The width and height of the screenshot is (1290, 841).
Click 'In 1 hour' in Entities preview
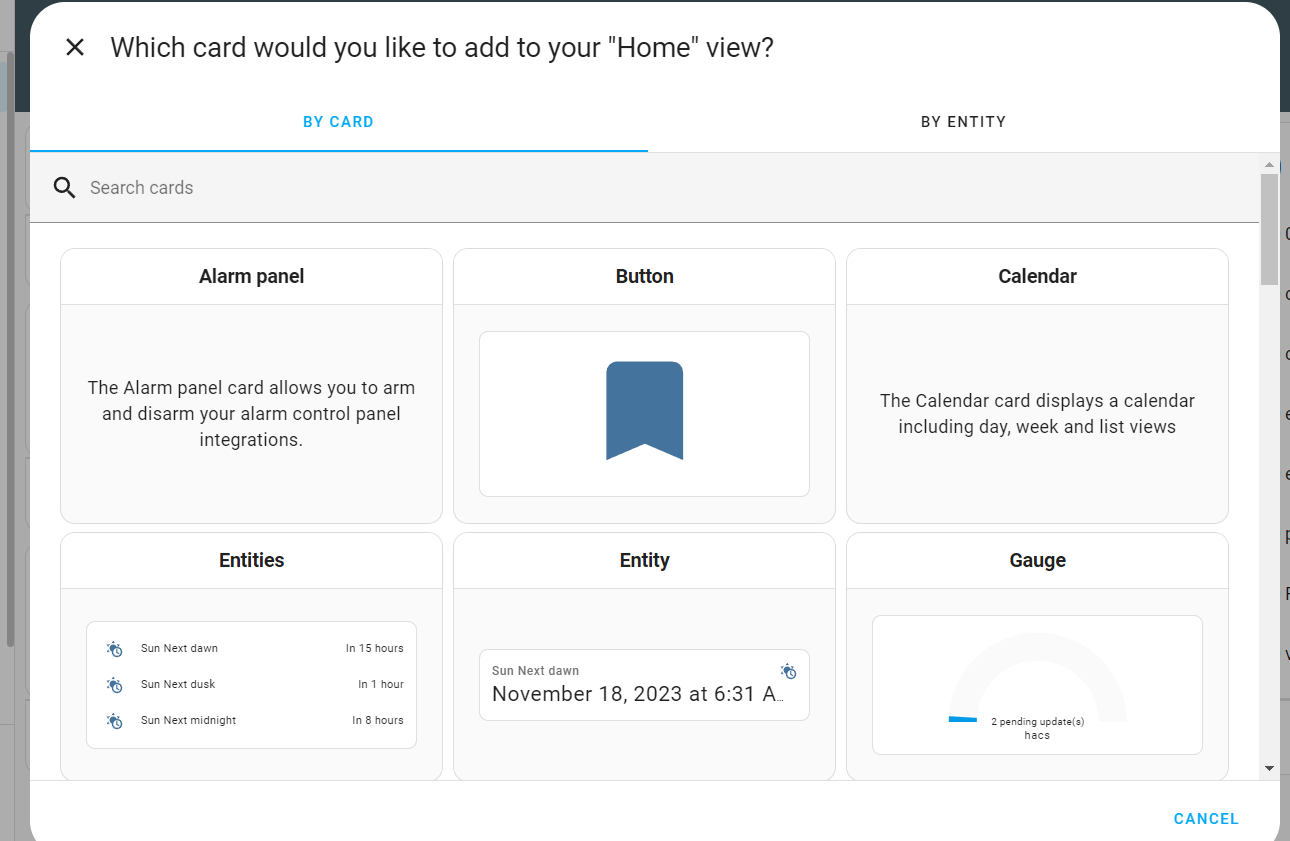(381, 685)
